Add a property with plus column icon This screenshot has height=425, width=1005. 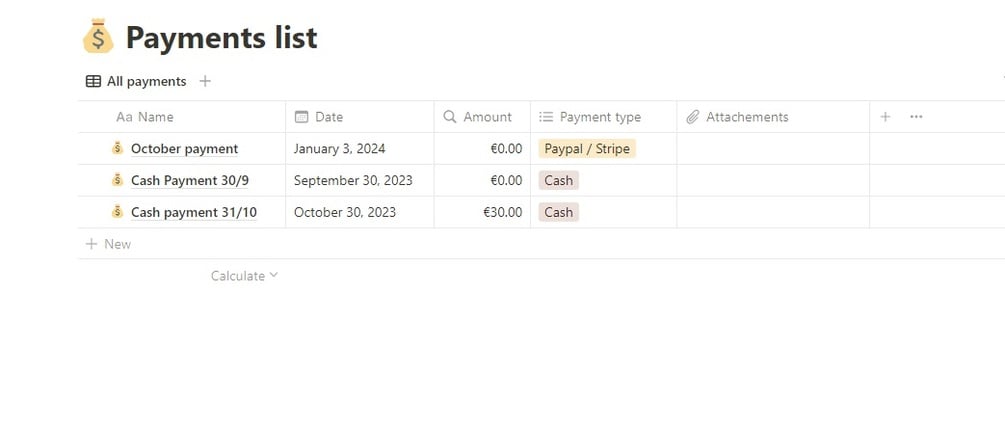coord(885,117)
